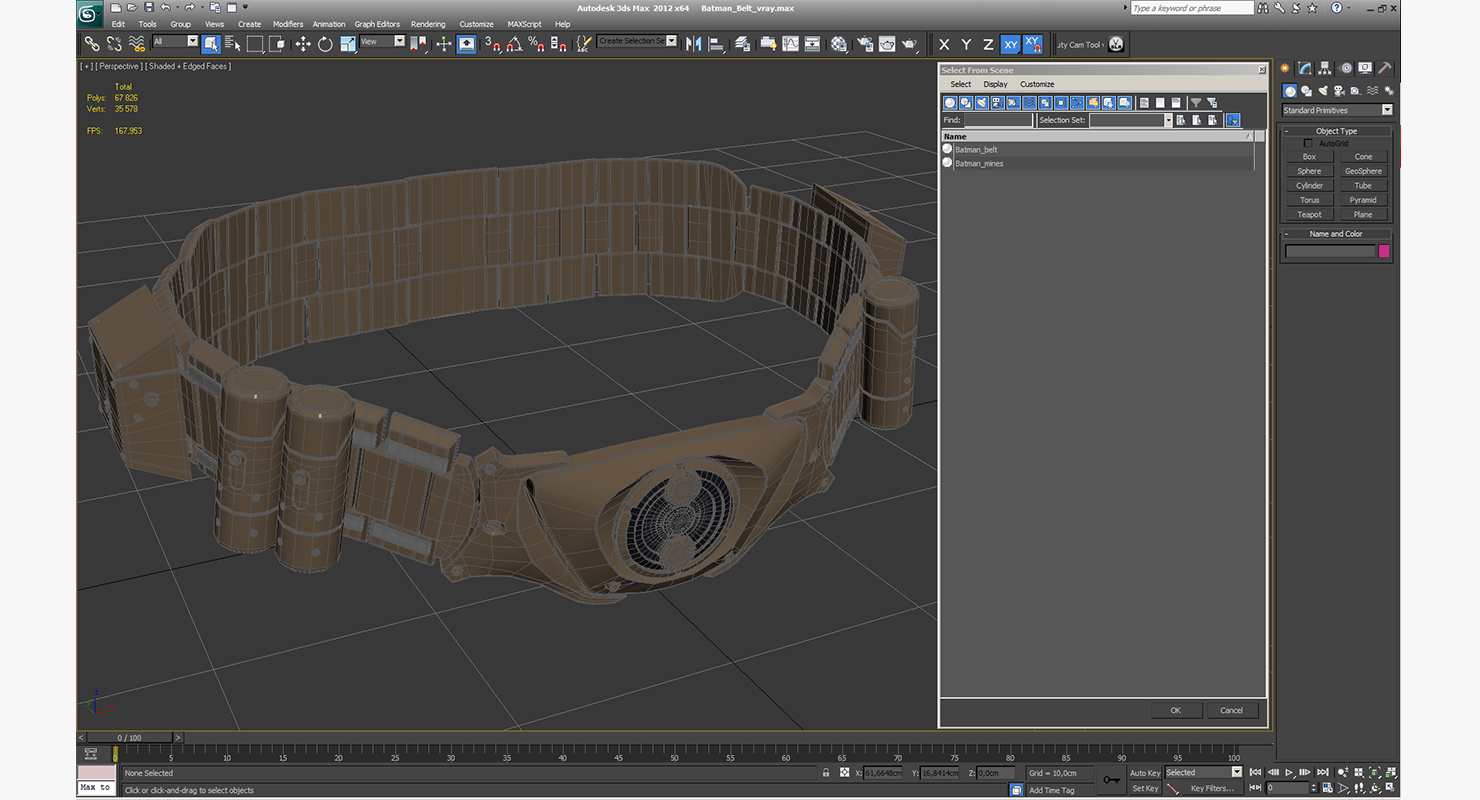Open the Select by Name tool

232,44
